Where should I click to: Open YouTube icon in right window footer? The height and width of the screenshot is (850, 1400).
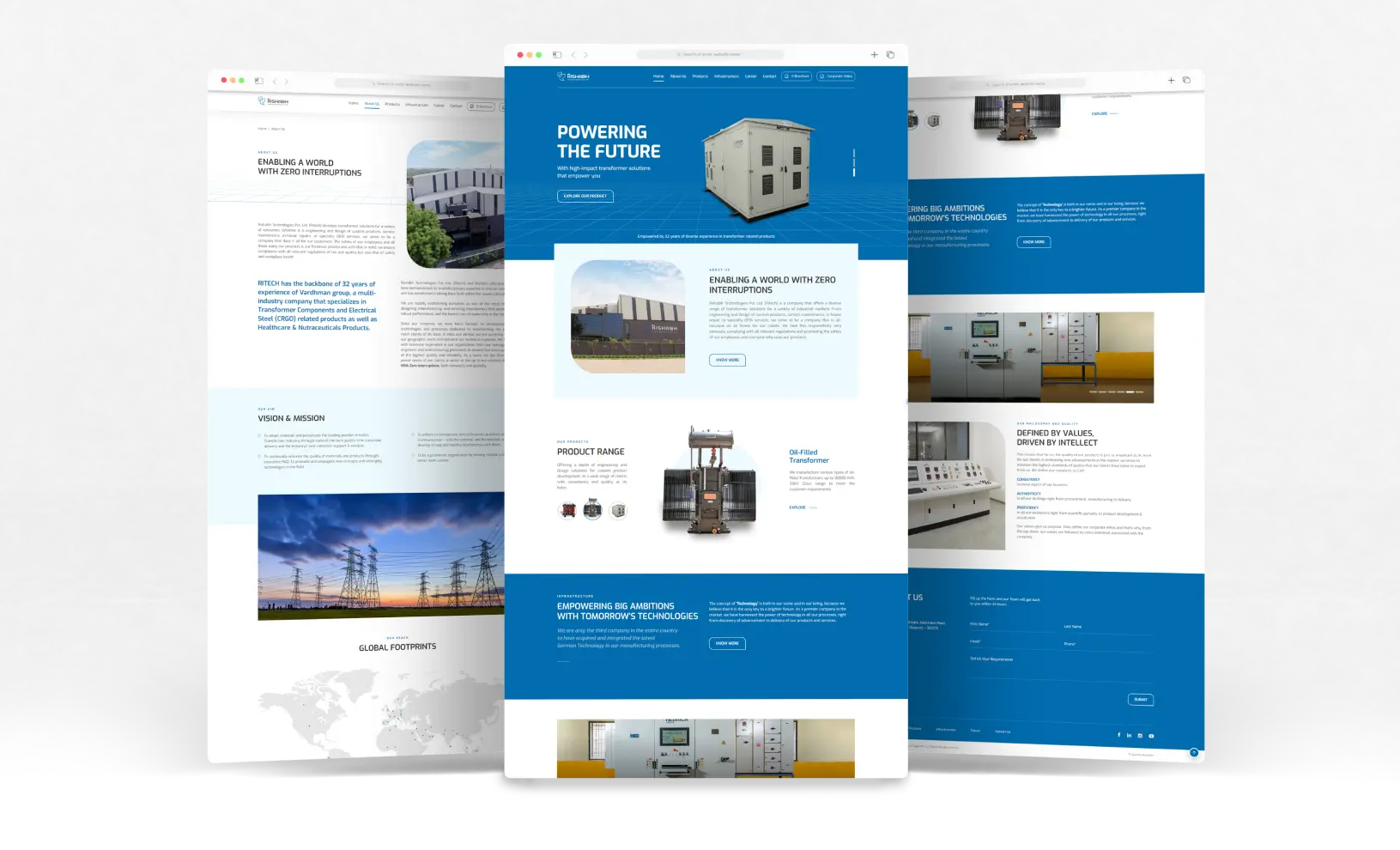coord(1151,736)
